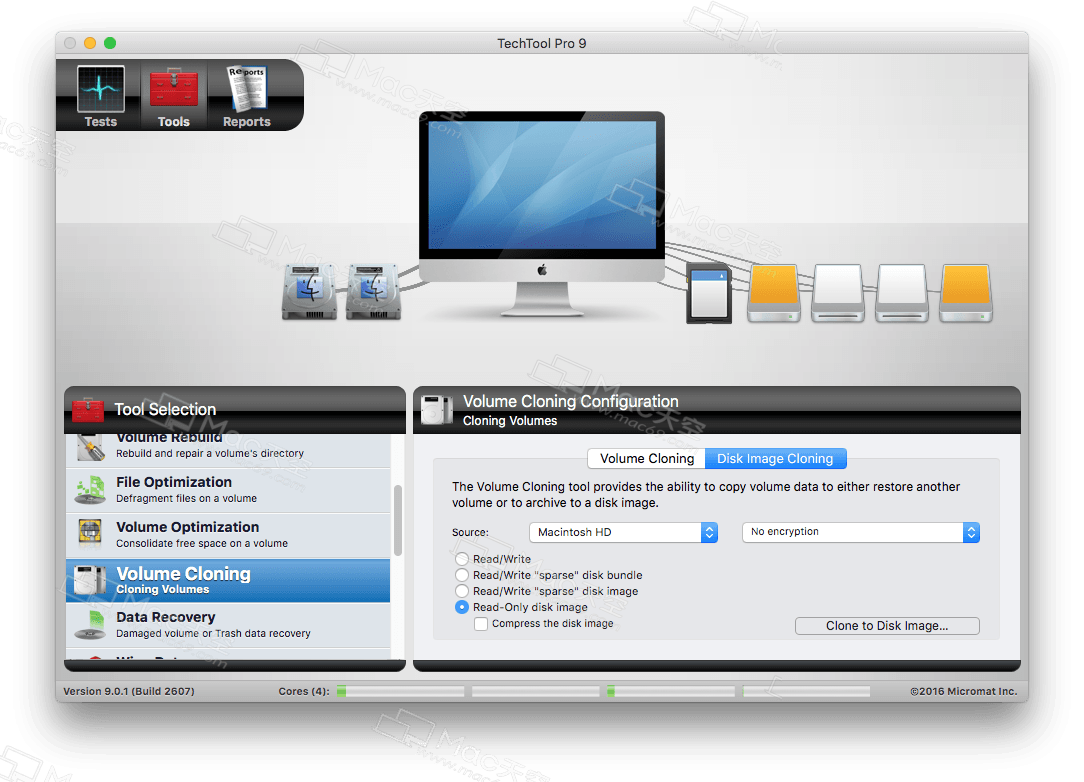Viewport: 1084px width, 782px height.
Task: Click the Cores (4): label
Action: (304, 691)
